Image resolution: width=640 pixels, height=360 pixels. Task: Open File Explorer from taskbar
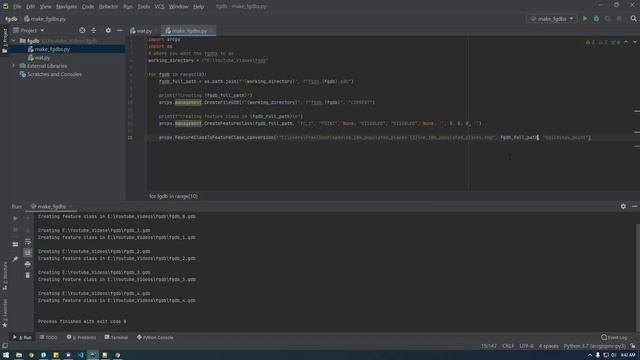[x=19, y=356]
